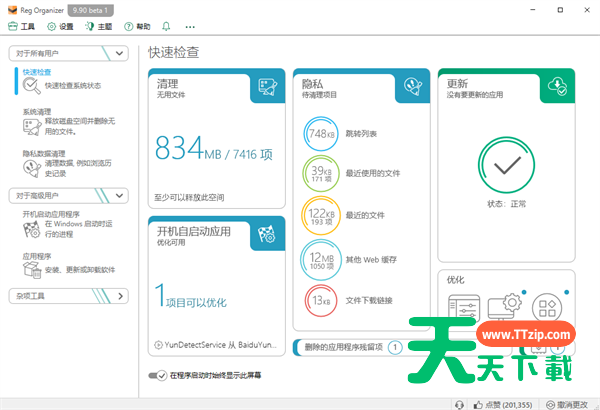The height and width of the screenshot is (410, 600).
Task: Click the 清理 card corner icon
Action: 267,87
